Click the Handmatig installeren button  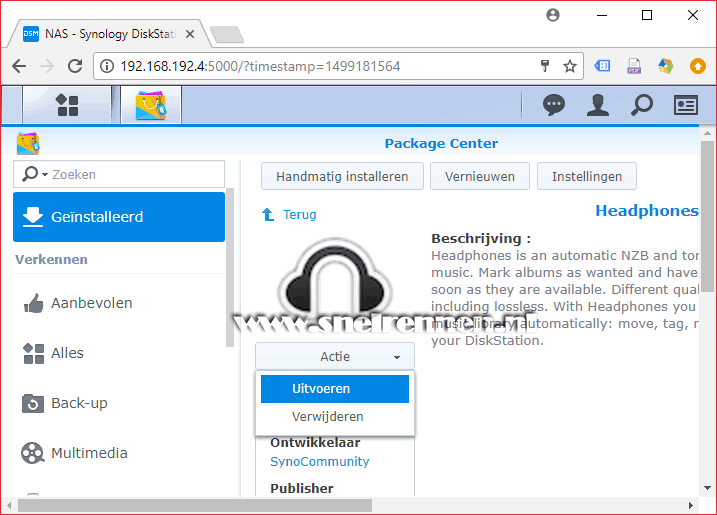[x=342, y=176]
